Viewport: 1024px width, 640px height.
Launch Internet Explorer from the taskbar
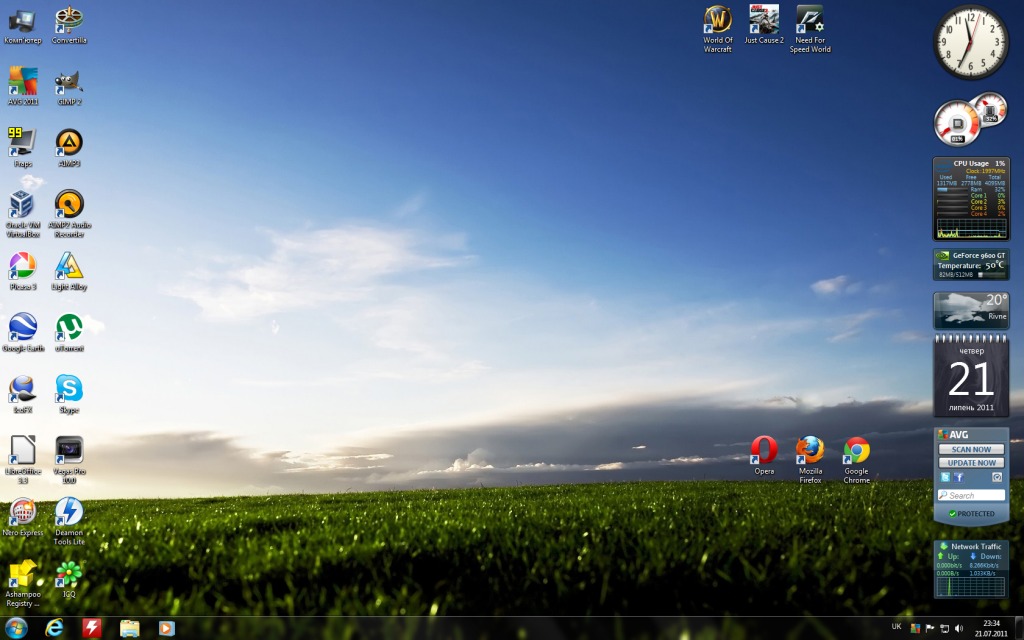pos(54,628)
